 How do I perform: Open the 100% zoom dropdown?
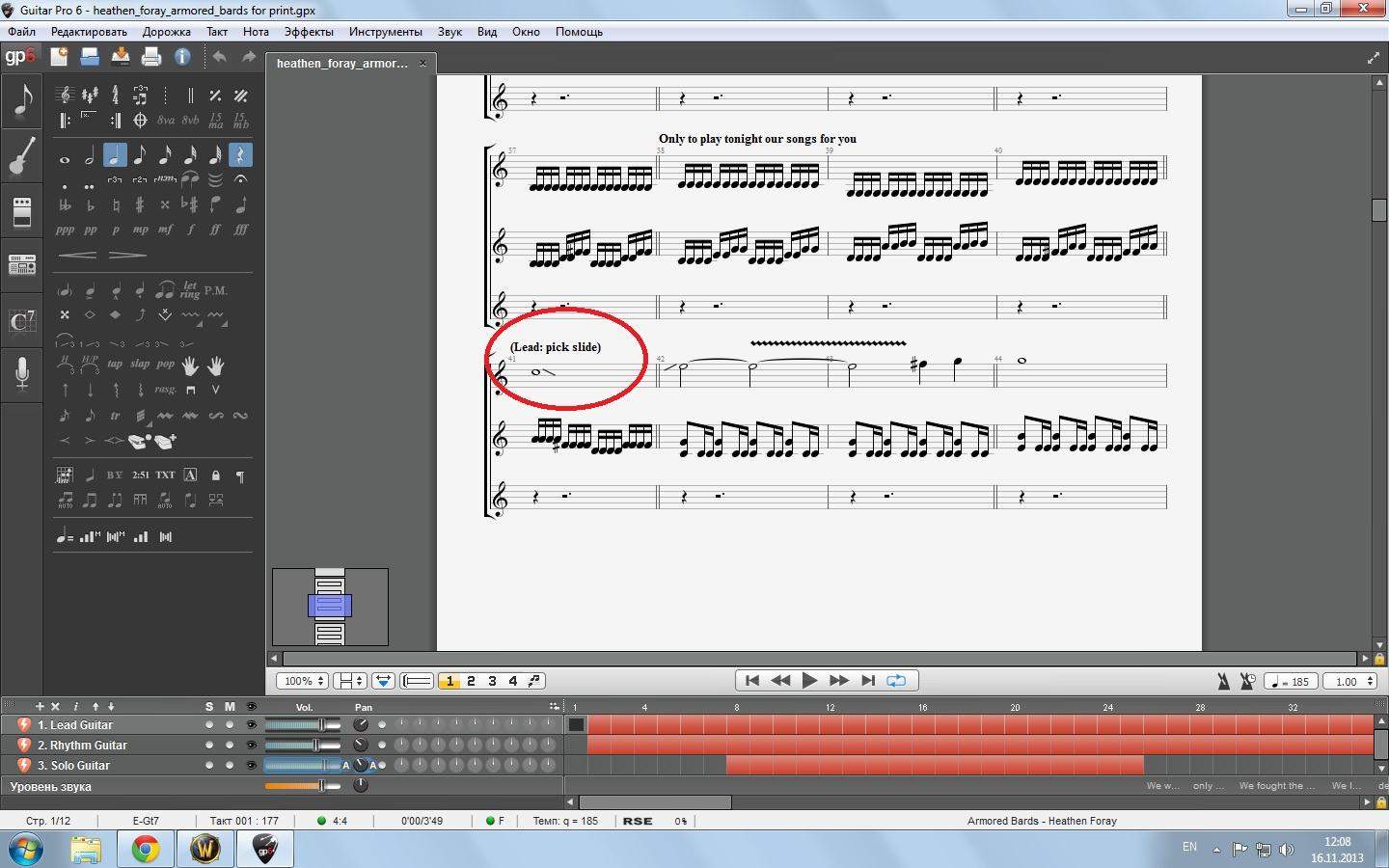(302, 681)
